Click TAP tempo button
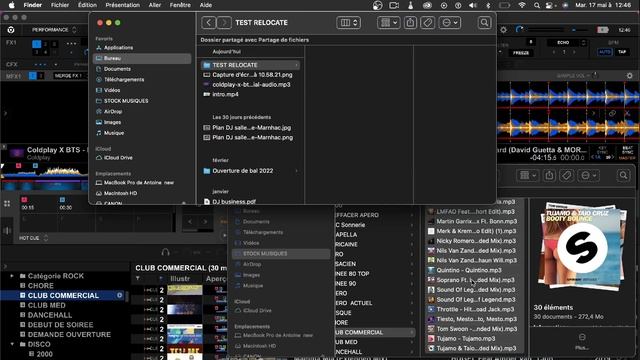Screen dimensions: 640x360 coord(622,52)
